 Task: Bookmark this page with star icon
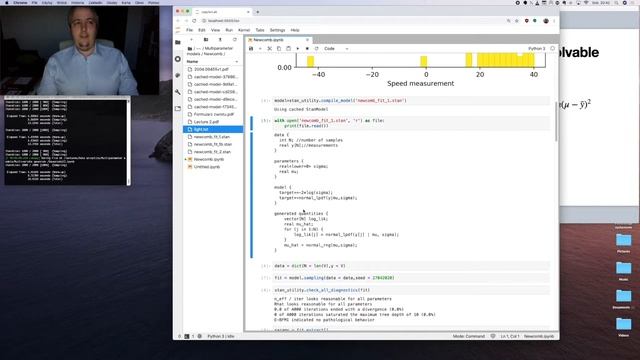[517, 21]
